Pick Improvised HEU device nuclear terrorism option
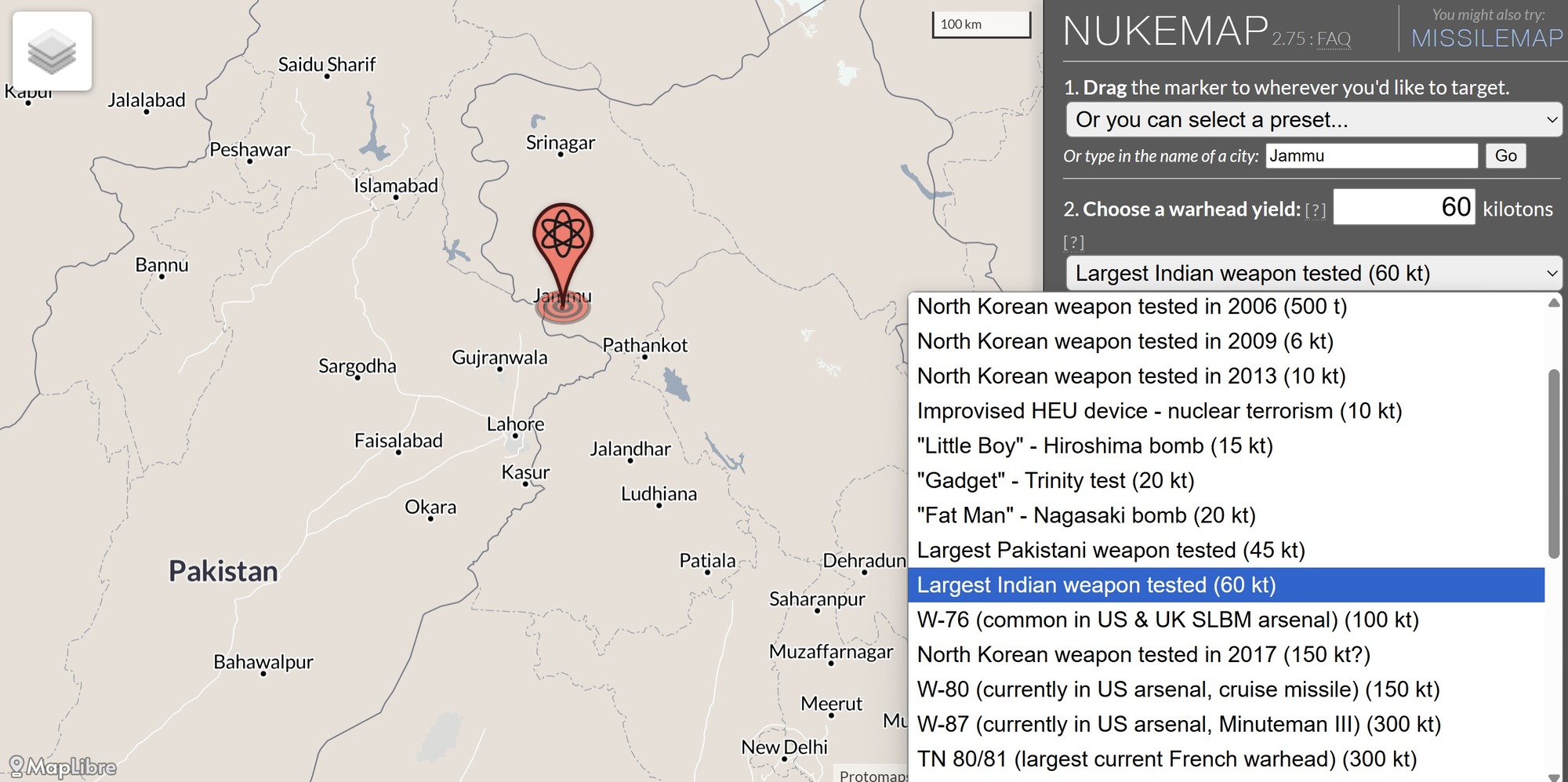The width and height of the screenshot is (1568, 782). click(1226, 411)
